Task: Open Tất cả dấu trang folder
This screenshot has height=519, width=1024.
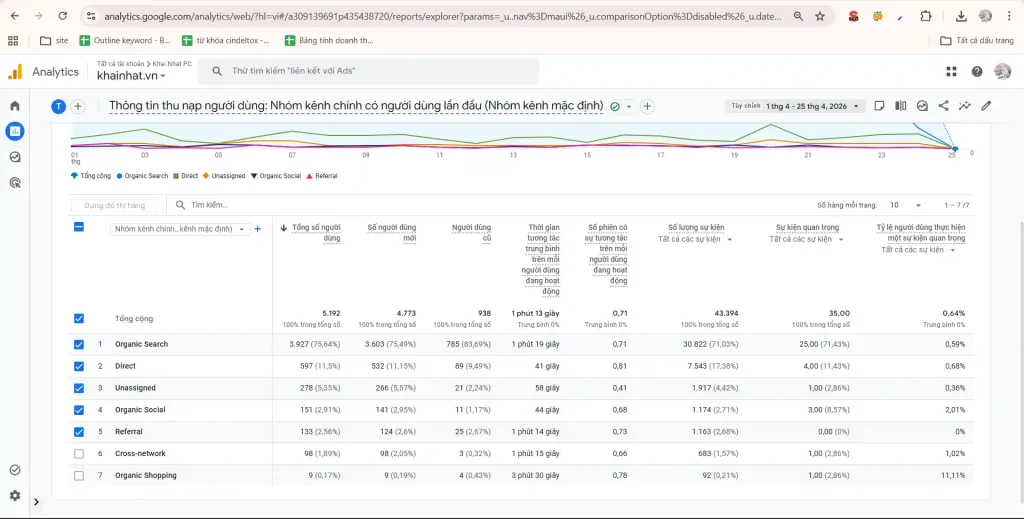Action: (x=977, y=40)
